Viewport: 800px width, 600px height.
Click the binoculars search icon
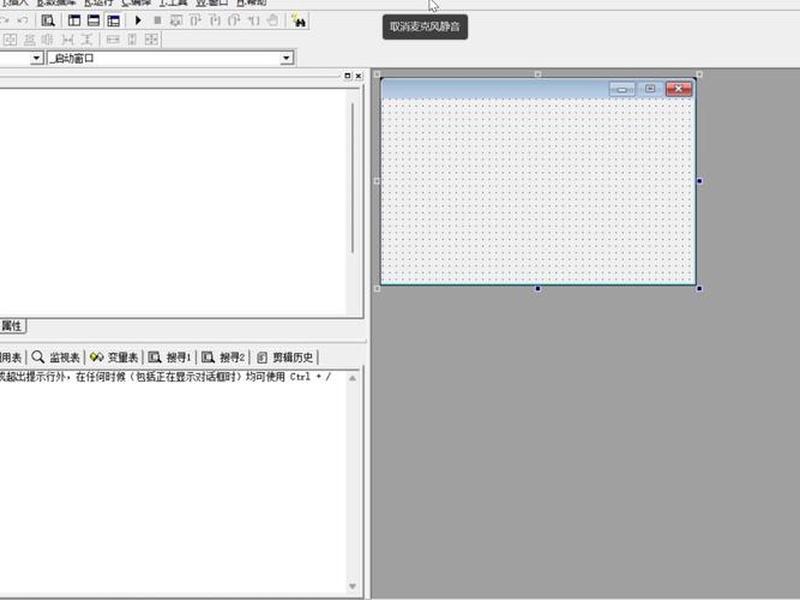coord(298,21)
